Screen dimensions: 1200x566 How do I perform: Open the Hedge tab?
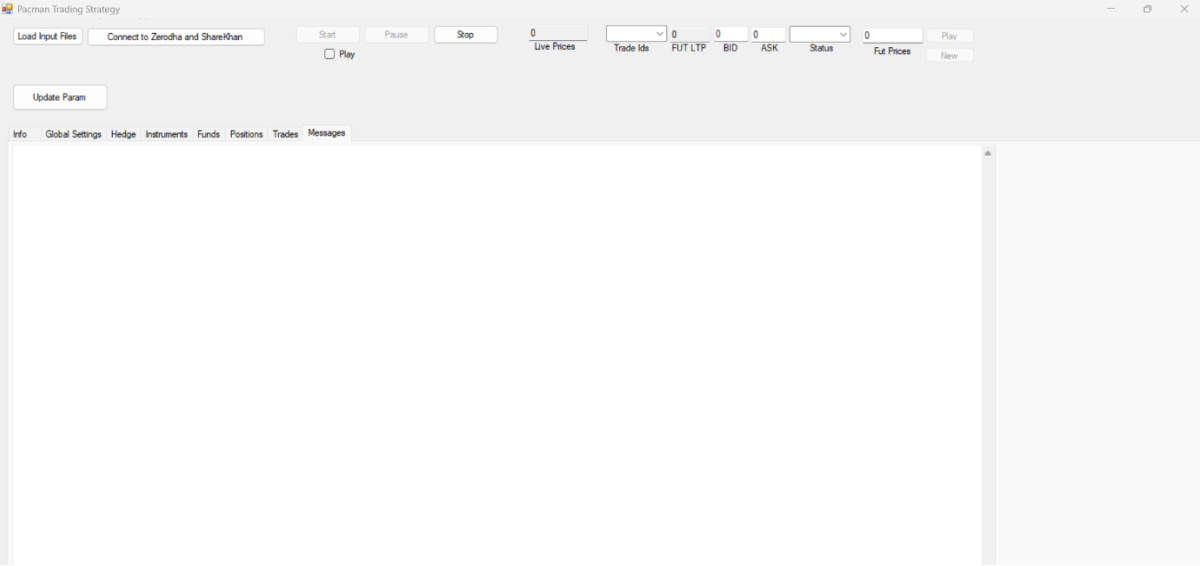click(123, 134)
